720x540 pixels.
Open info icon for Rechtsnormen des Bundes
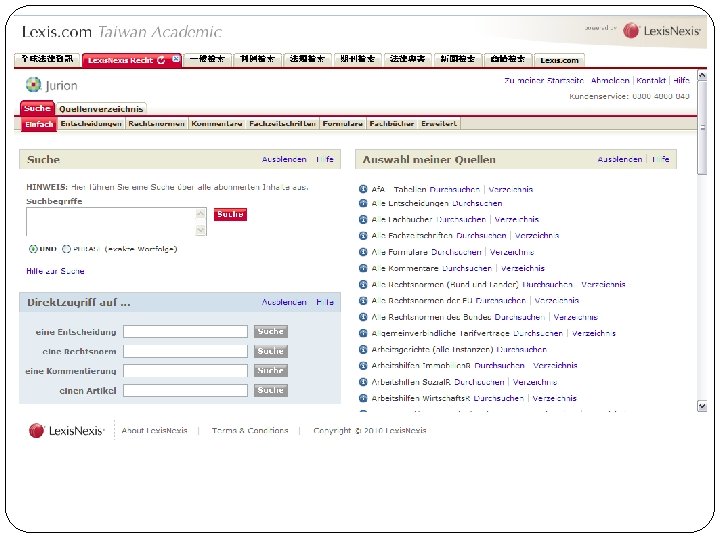click(x=363, y=317)
